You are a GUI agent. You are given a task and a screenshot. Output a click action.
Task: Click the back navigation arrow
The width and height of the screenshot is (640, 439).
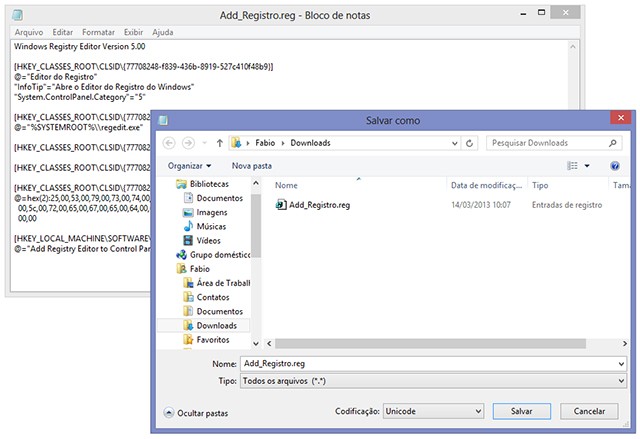[x=169, y=143]
